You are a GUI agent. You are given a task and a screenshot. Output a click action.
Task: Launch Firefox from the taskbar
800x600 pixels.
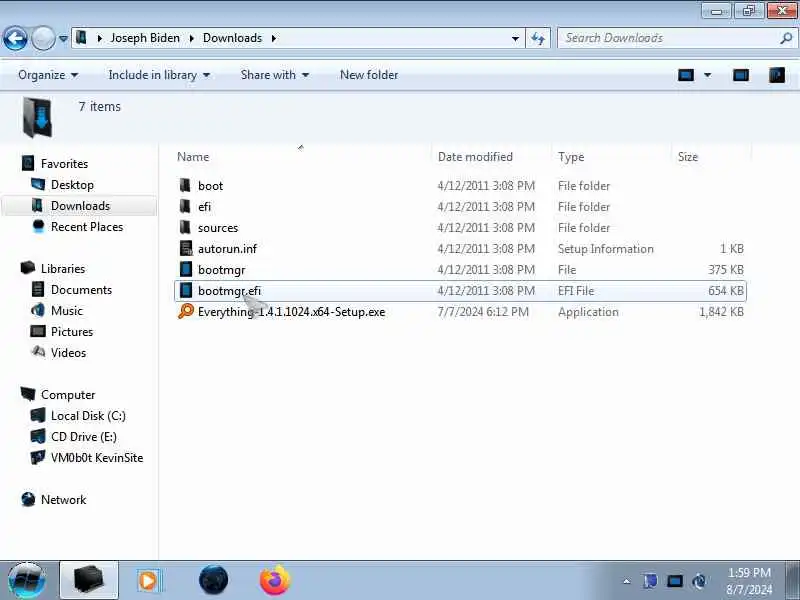coord(274,581)
